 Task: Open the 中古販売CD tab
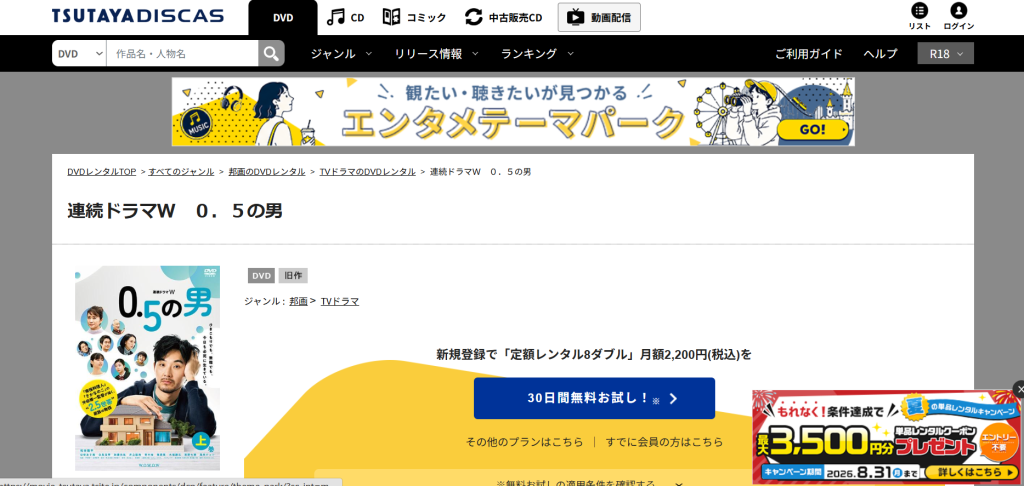[x=503, y=18]
